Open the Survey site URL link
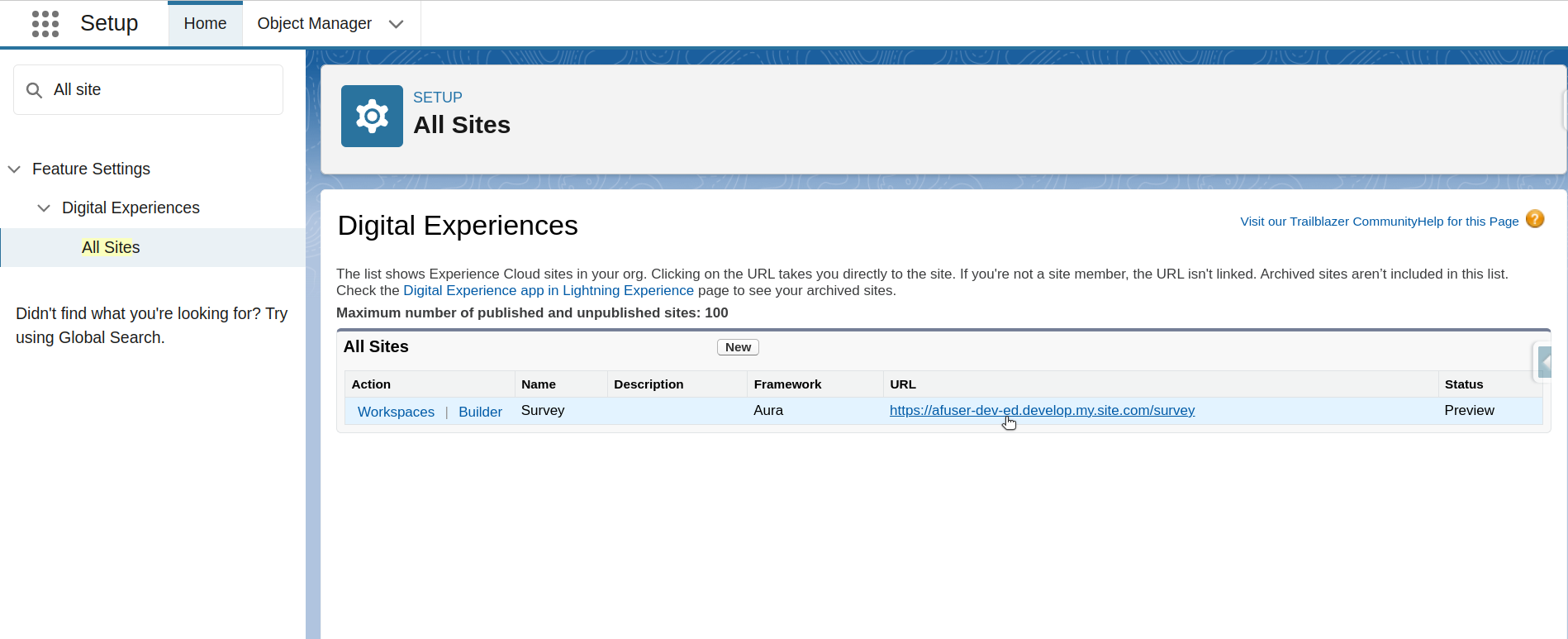The height and width of the screenshot is (639, 1568). (x=1041, y=410)
